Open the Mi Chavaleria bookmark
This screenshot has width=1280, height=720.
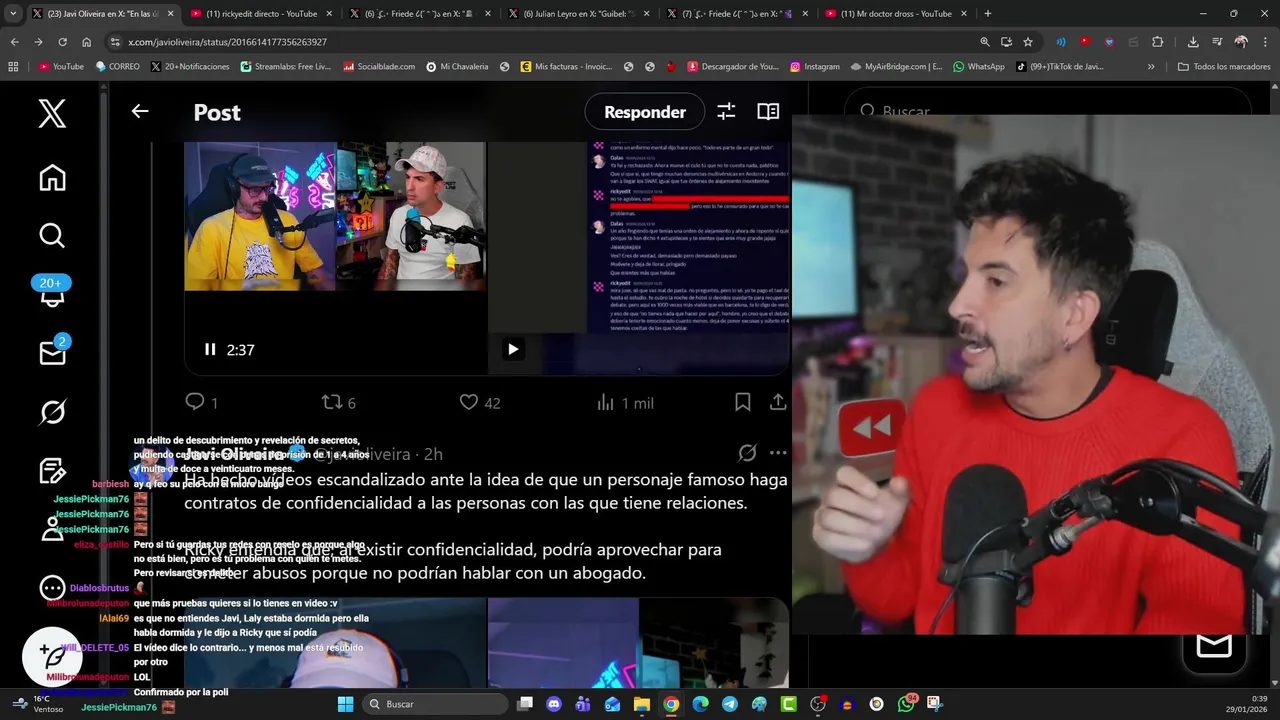point(457,66)
